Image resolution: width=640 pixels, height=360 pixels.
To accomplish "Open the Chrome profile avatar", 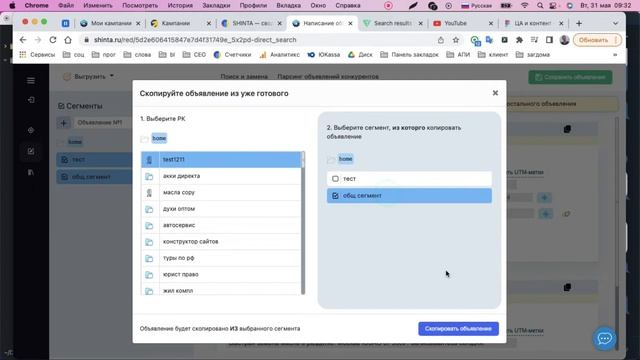I will pyautogui.click(x=564, y=40).
